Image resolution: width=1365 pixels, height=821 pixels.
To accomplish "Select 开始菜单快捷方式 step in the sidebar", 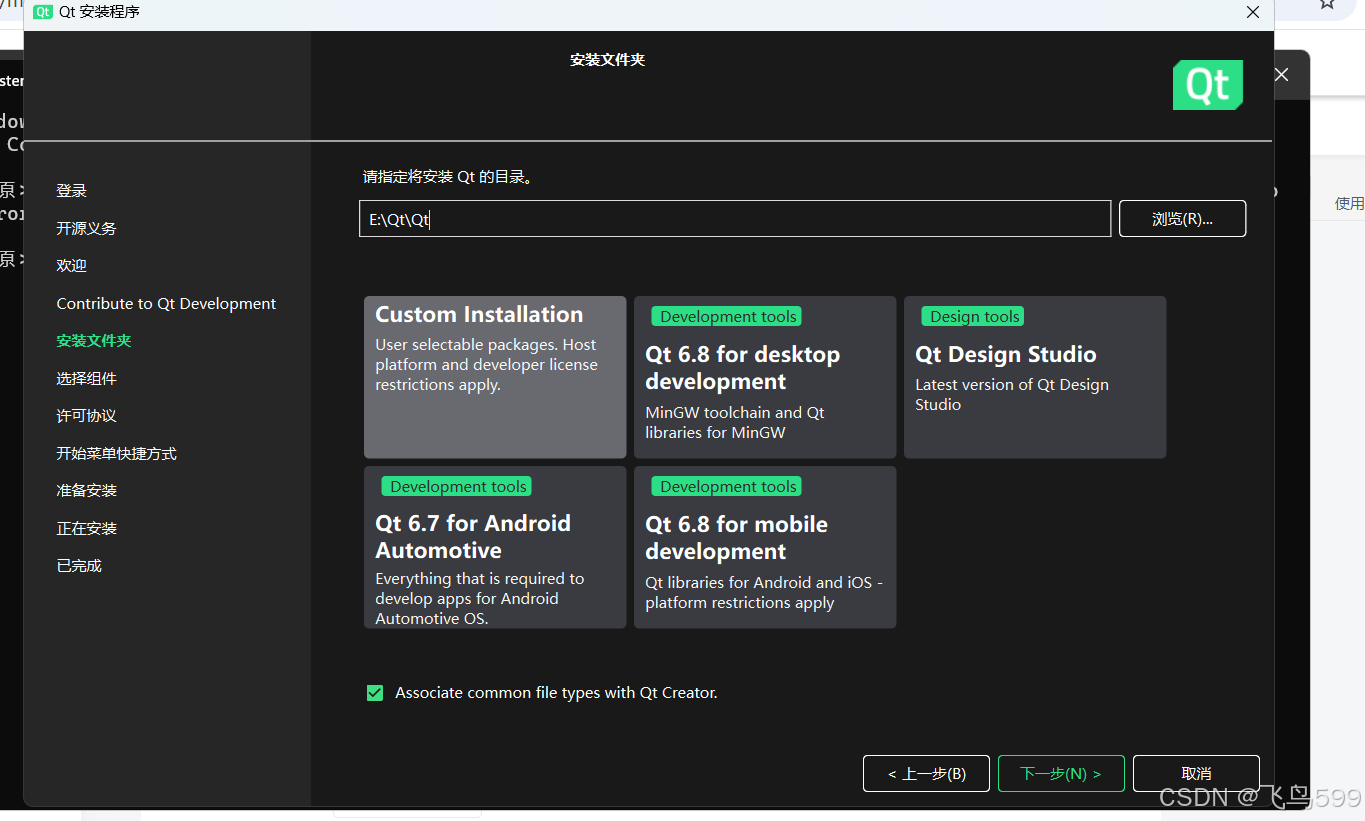I will pyautogui.click(x=116, y=454).
